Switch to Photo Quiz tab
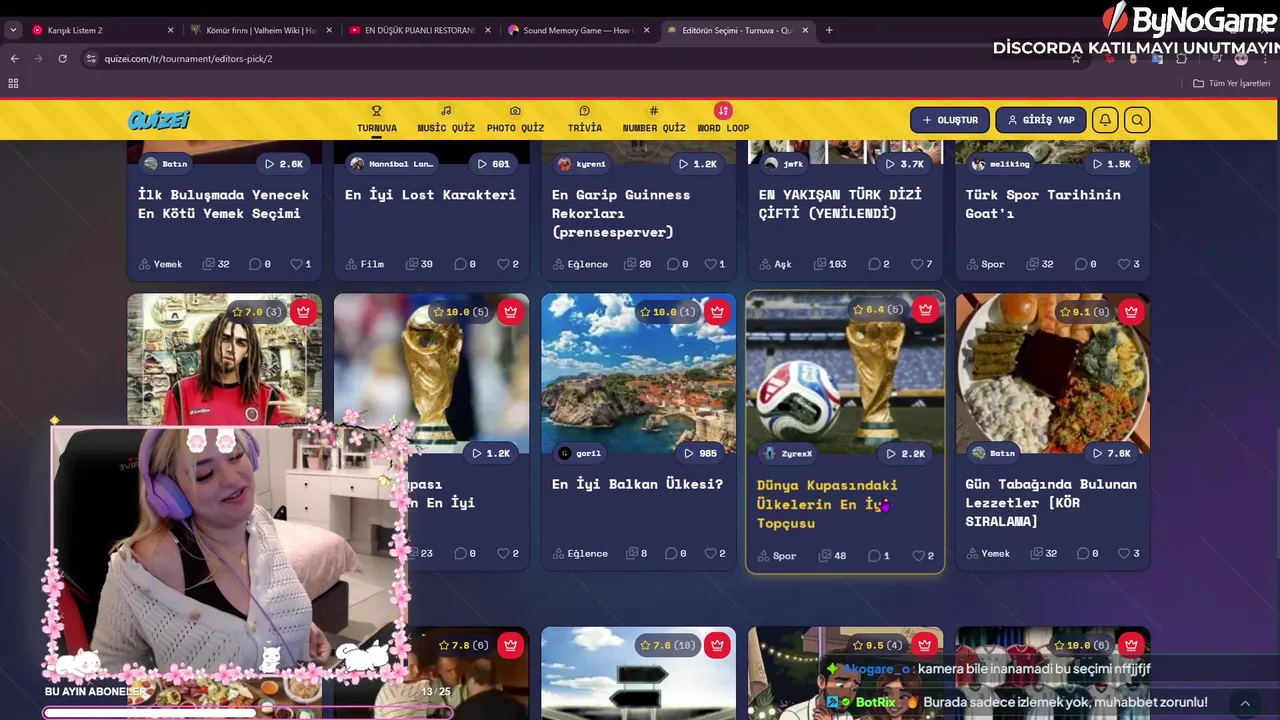The image size is (1280, 720). [515, 119]
